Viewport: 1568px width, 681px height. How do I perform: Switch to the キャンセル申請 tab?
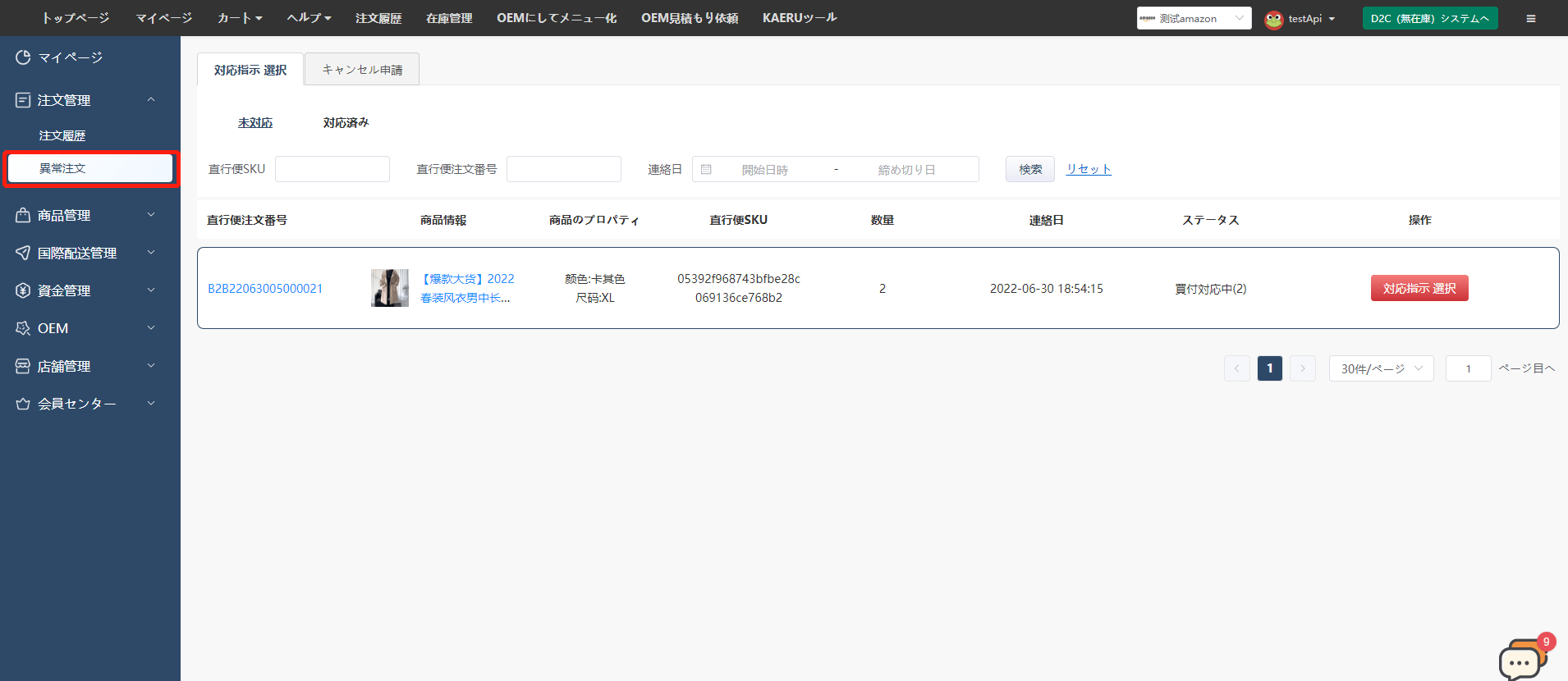coord(362,70)
